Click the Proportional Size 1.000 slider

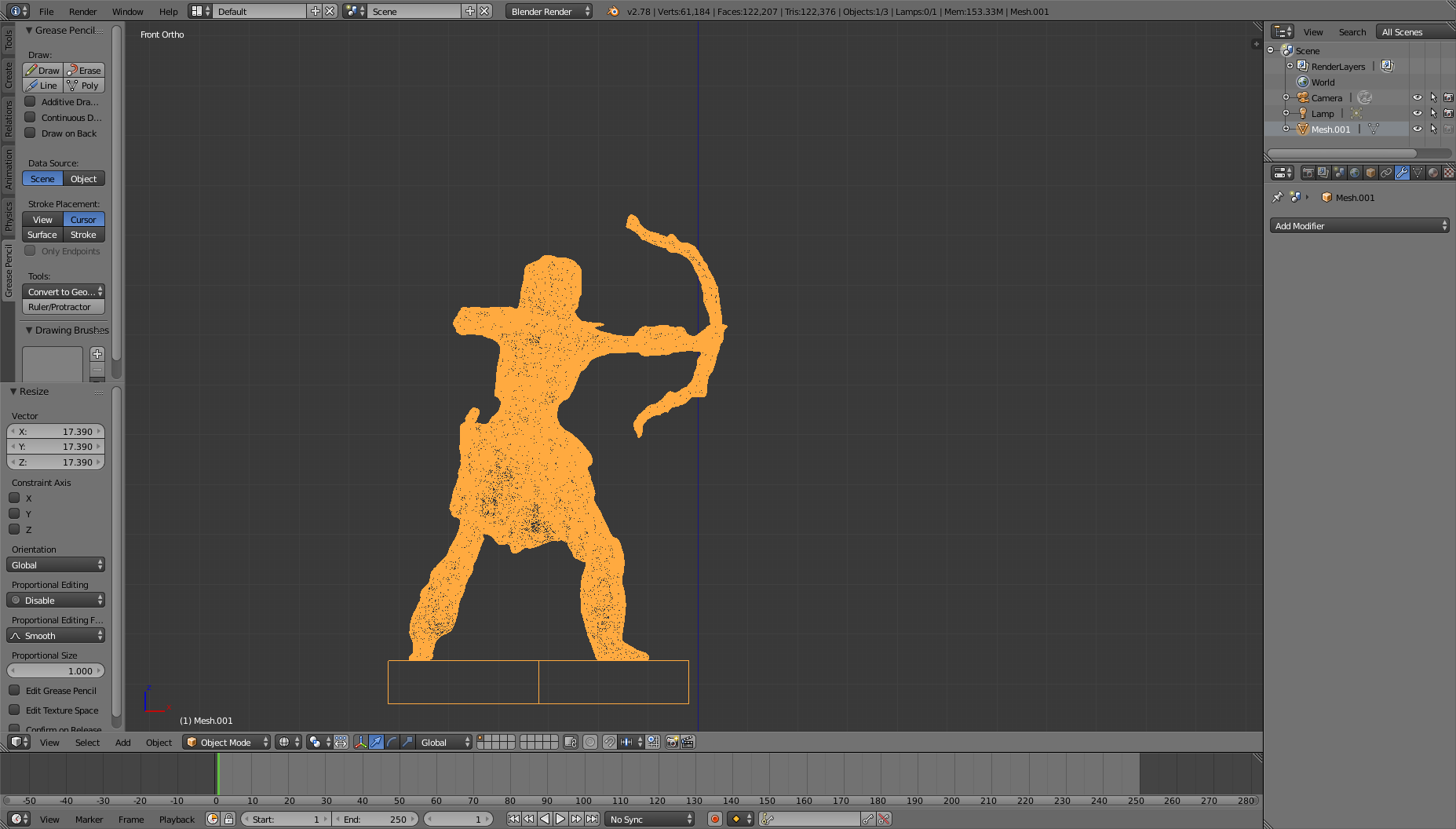tap(56, 670)
